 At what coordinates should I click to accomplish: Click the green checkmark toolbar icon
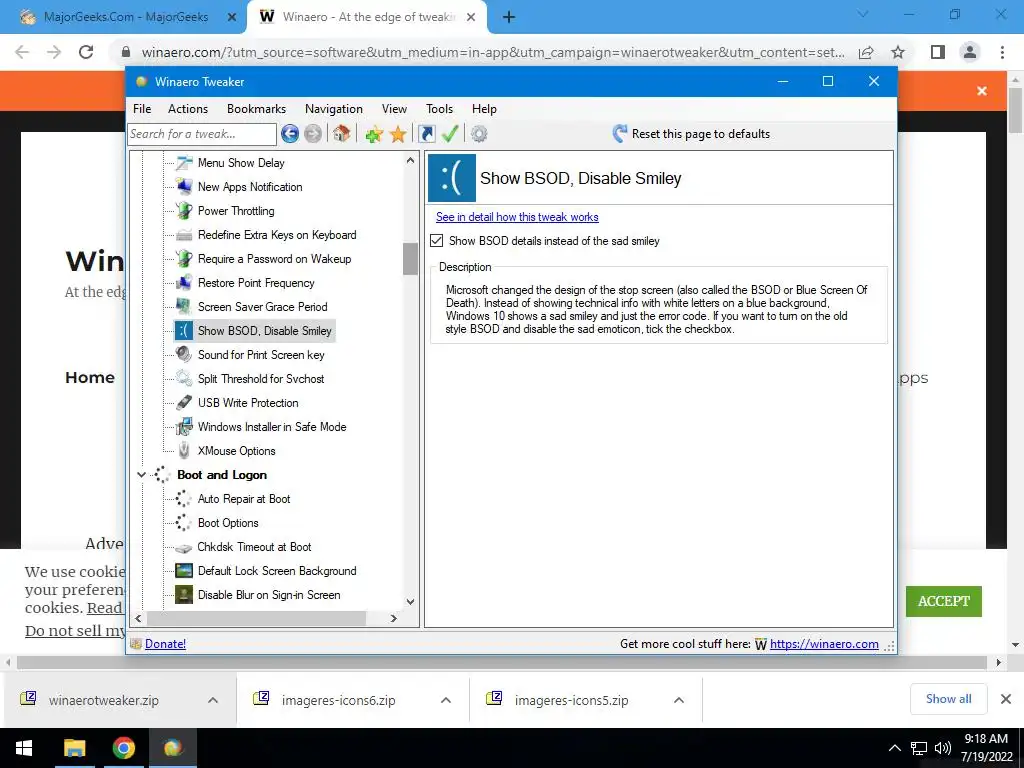(x=450, y=134)
